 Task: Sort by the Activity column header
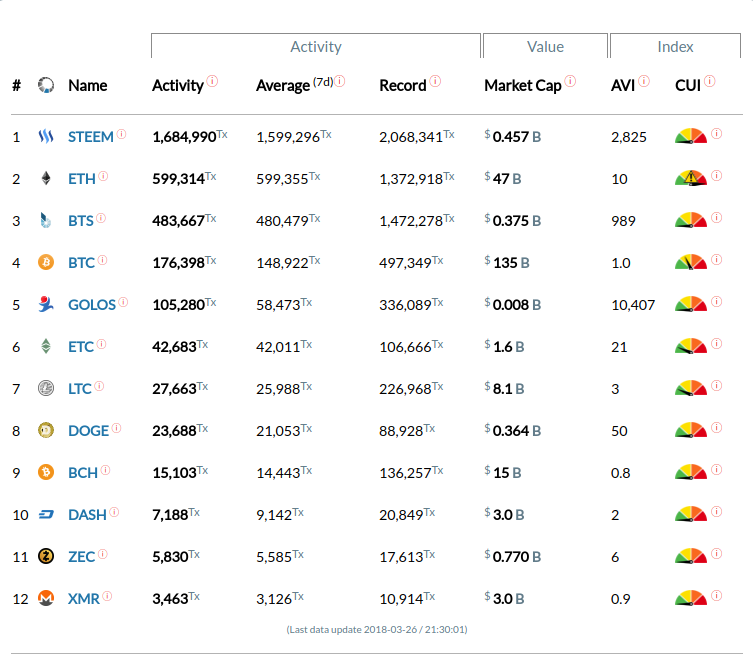click(x=178, y=86)
